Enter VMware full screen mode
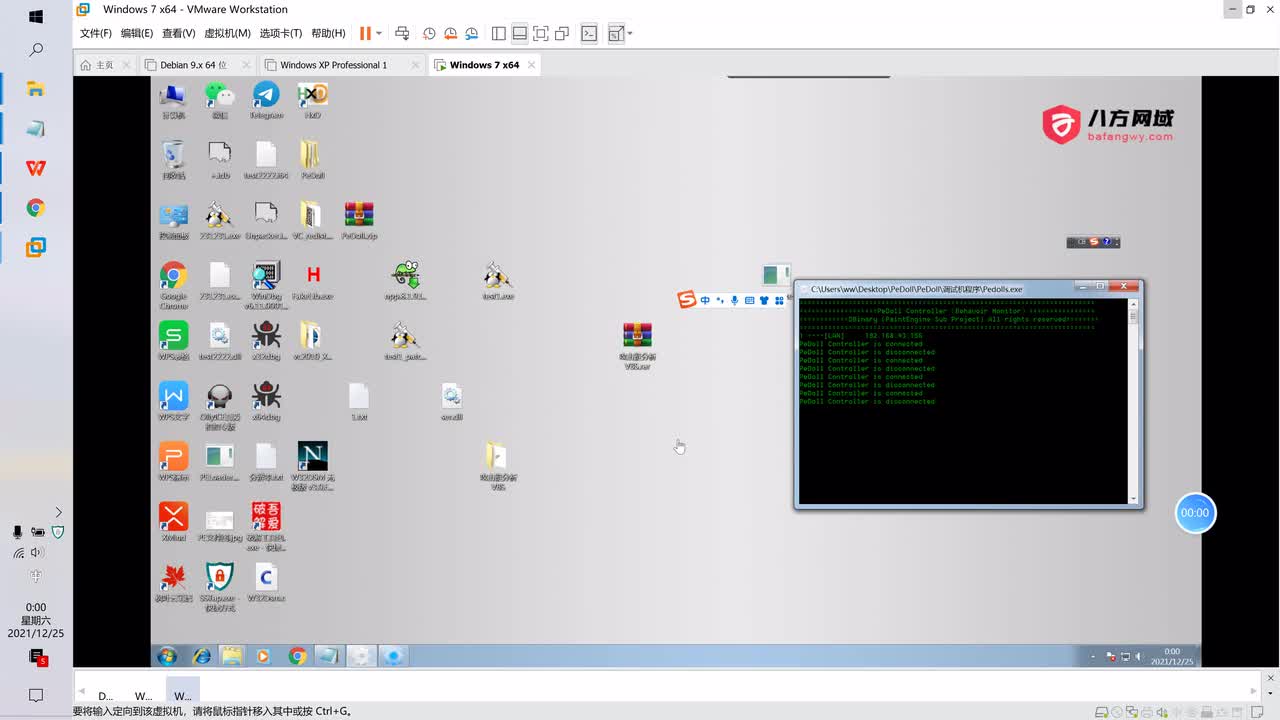The image size is (1280, 720). pos(541,33)
